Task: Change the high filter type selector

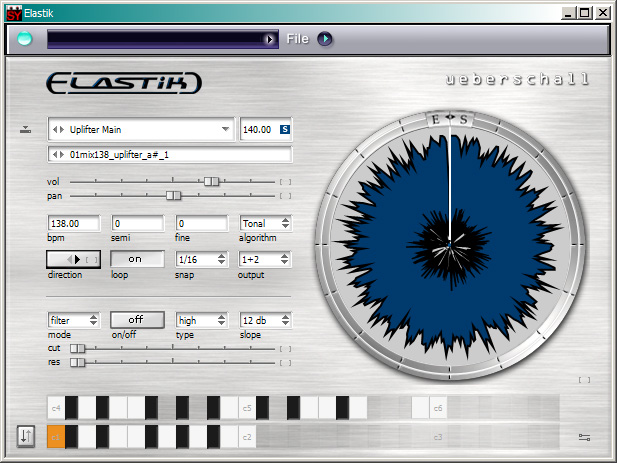Action: coord(201,320)
